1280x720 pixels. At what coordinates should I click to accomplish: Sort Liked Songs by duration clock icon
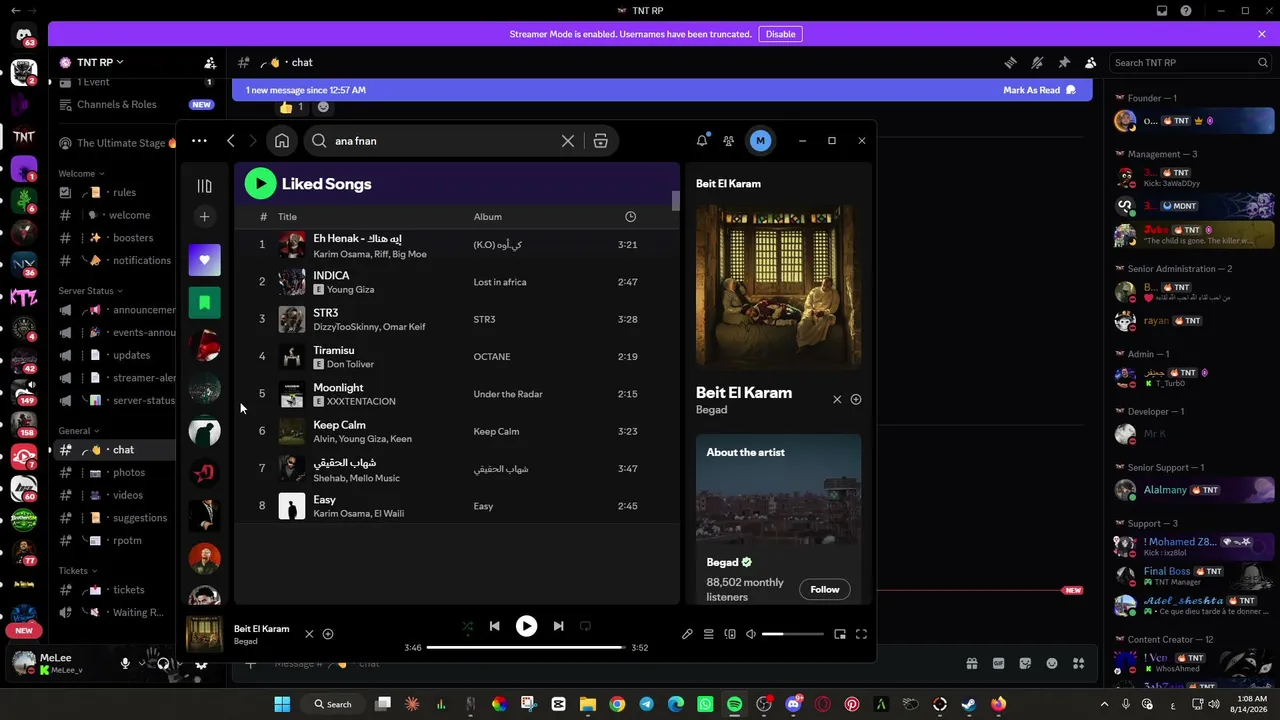click(630, 217)
